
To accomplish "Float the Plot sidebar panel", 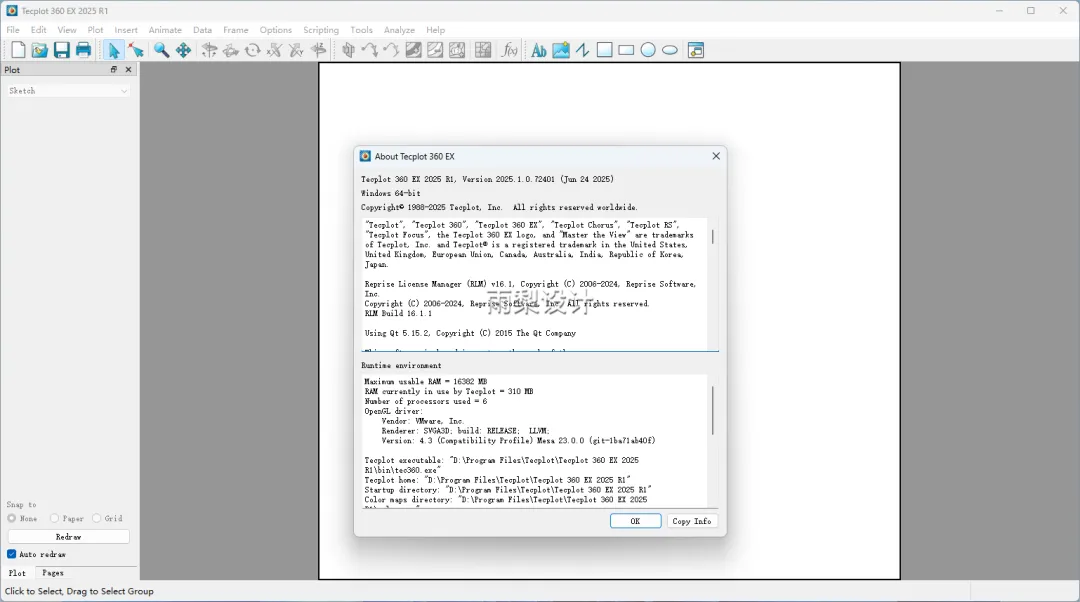I will tap(114, 70).
